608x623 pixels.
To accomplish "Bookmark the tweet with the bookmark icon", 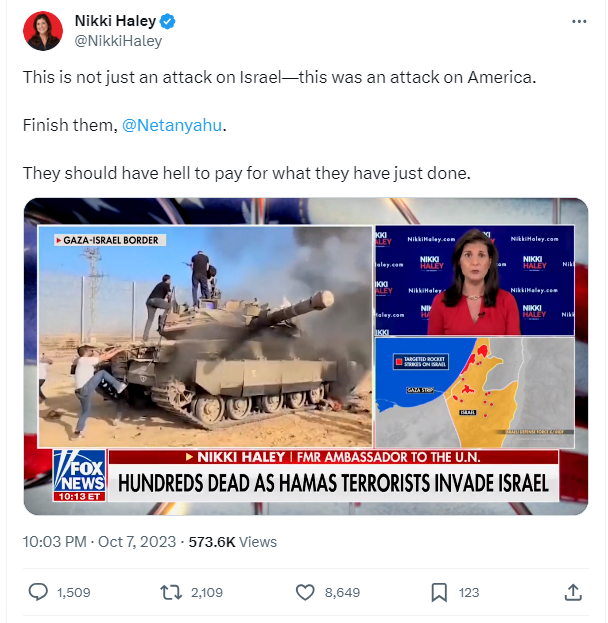I will [x=439, y=592].
